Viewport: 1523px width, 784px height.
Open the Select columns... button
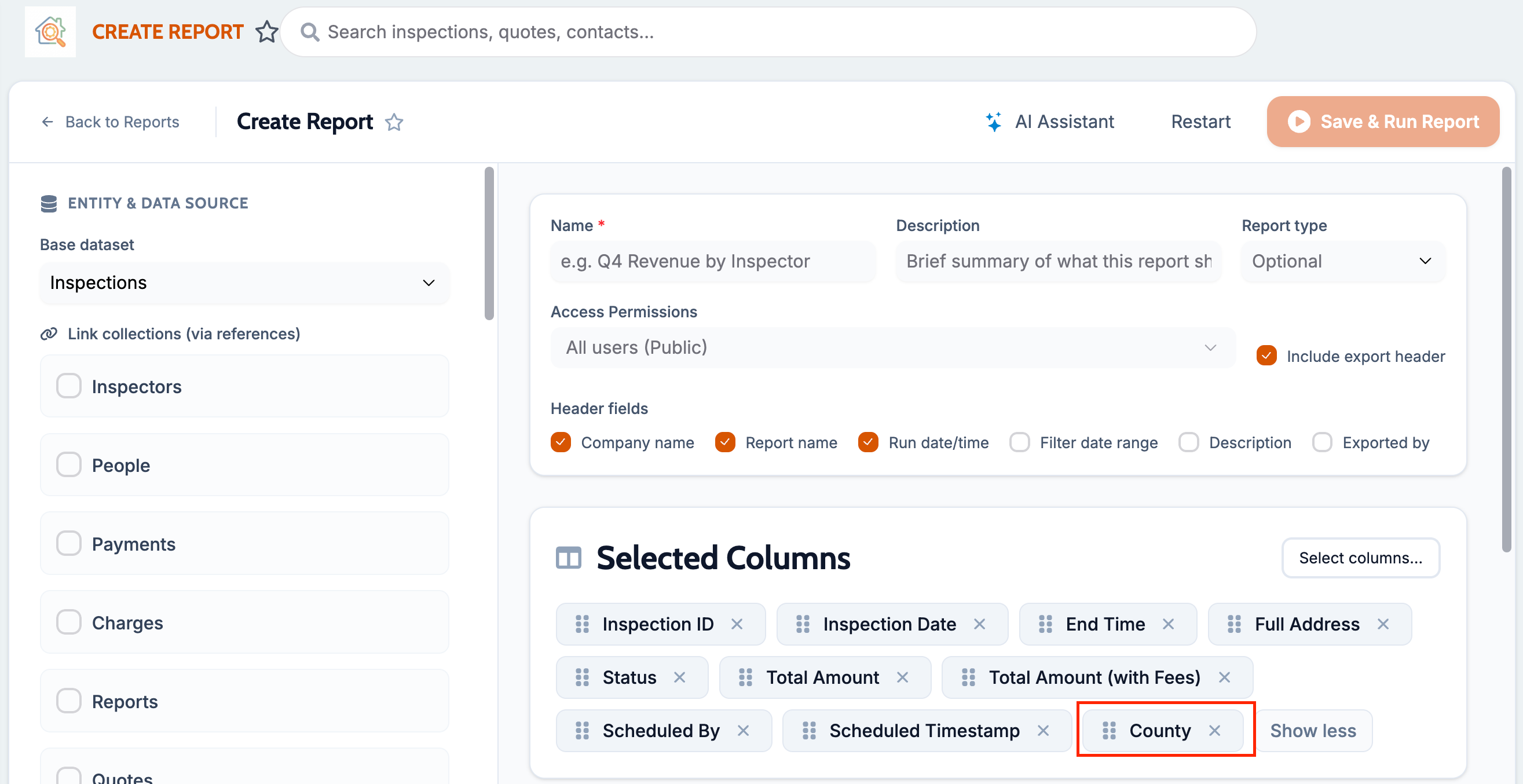[1360, 558]
